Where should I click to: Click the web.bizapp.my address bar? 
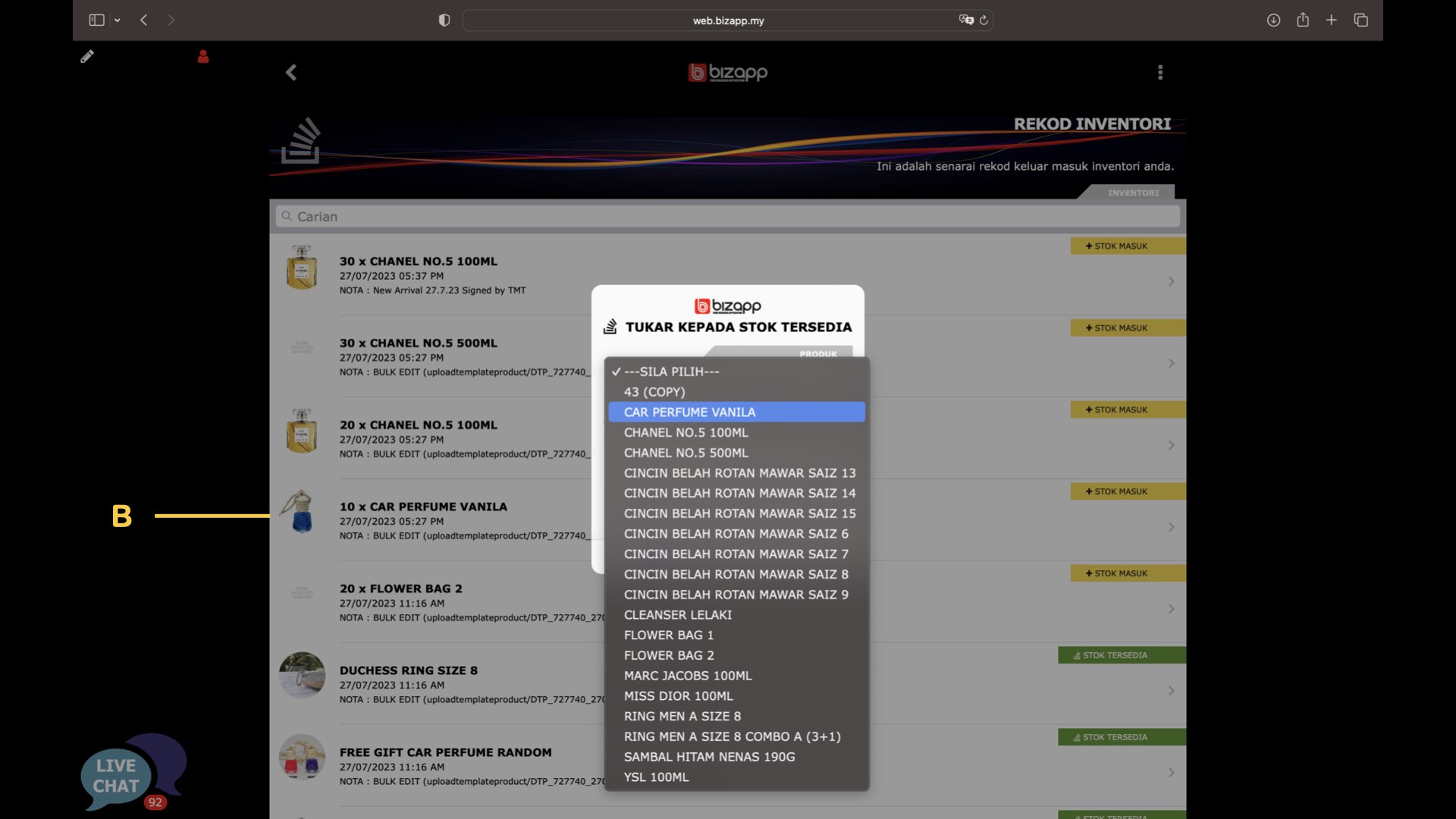tap(728, 20)
